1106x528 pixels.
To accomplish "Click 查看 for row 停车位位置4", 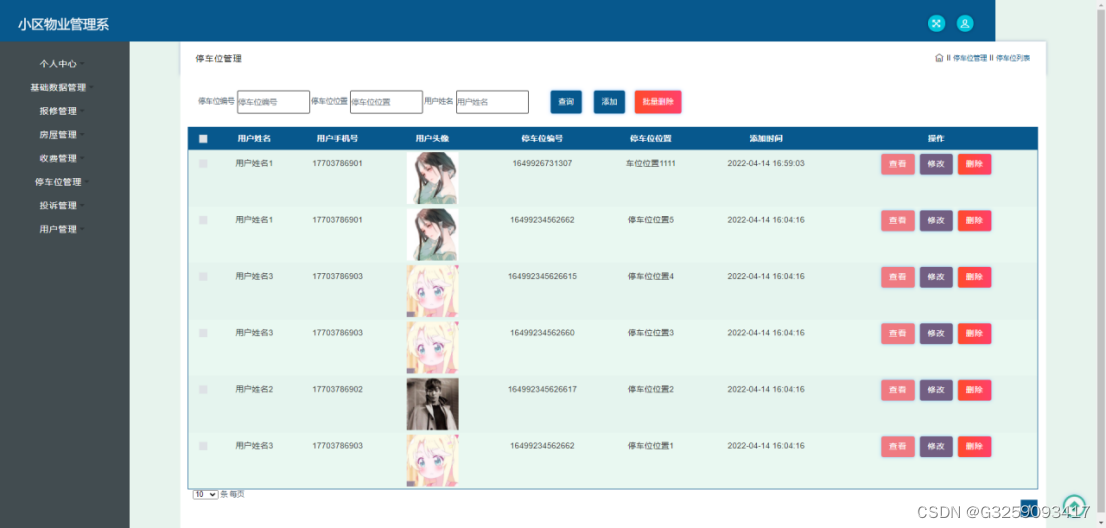I will tap(897, 277).
